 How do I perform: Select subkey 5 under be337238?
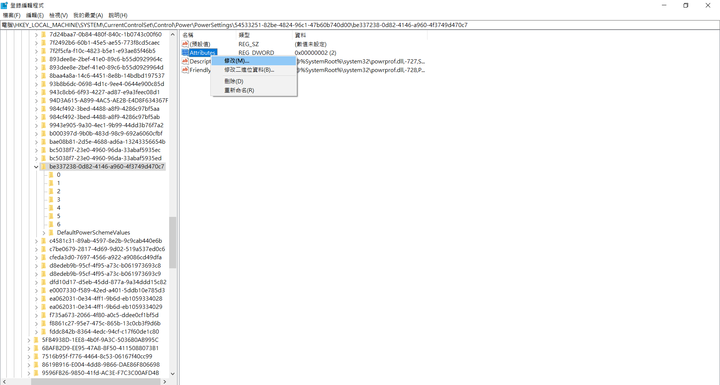tap(58, 216)
